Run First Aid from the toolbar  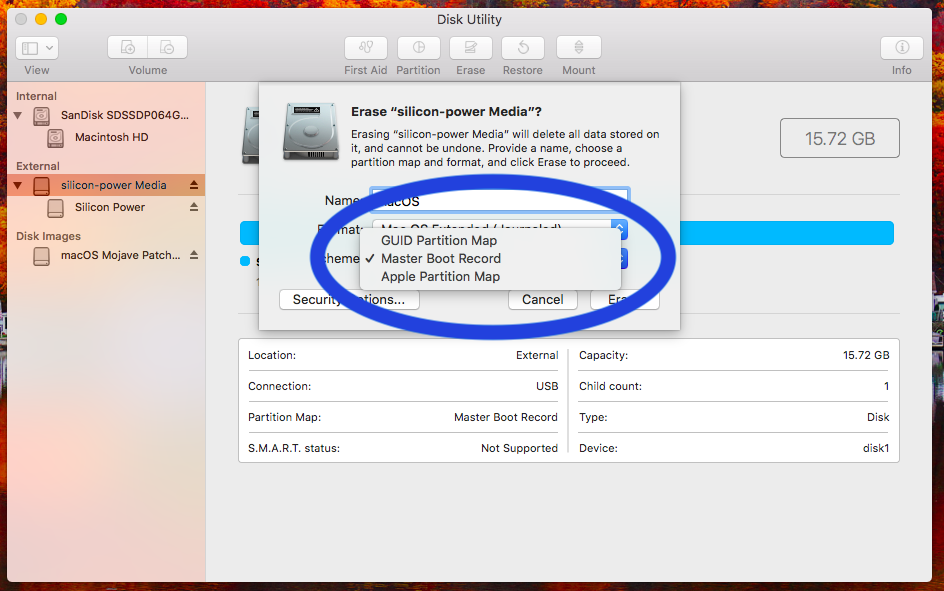coord(365,48)
